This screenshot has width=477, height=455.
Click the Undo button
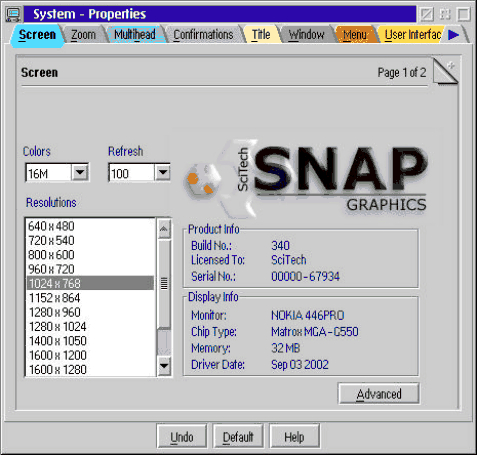[182, 437]
